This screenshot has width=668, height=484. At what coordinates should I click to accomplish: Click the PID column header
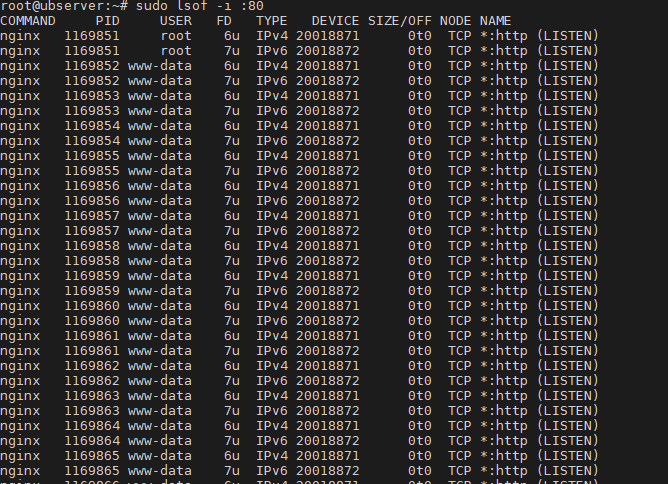(x=108, y=21)
